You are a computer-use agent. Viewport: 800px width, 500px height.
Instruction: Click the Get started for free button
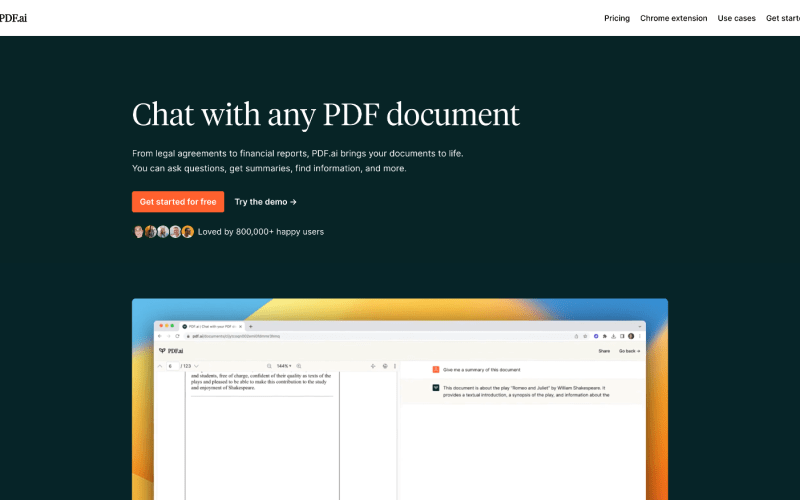point(178,202)
